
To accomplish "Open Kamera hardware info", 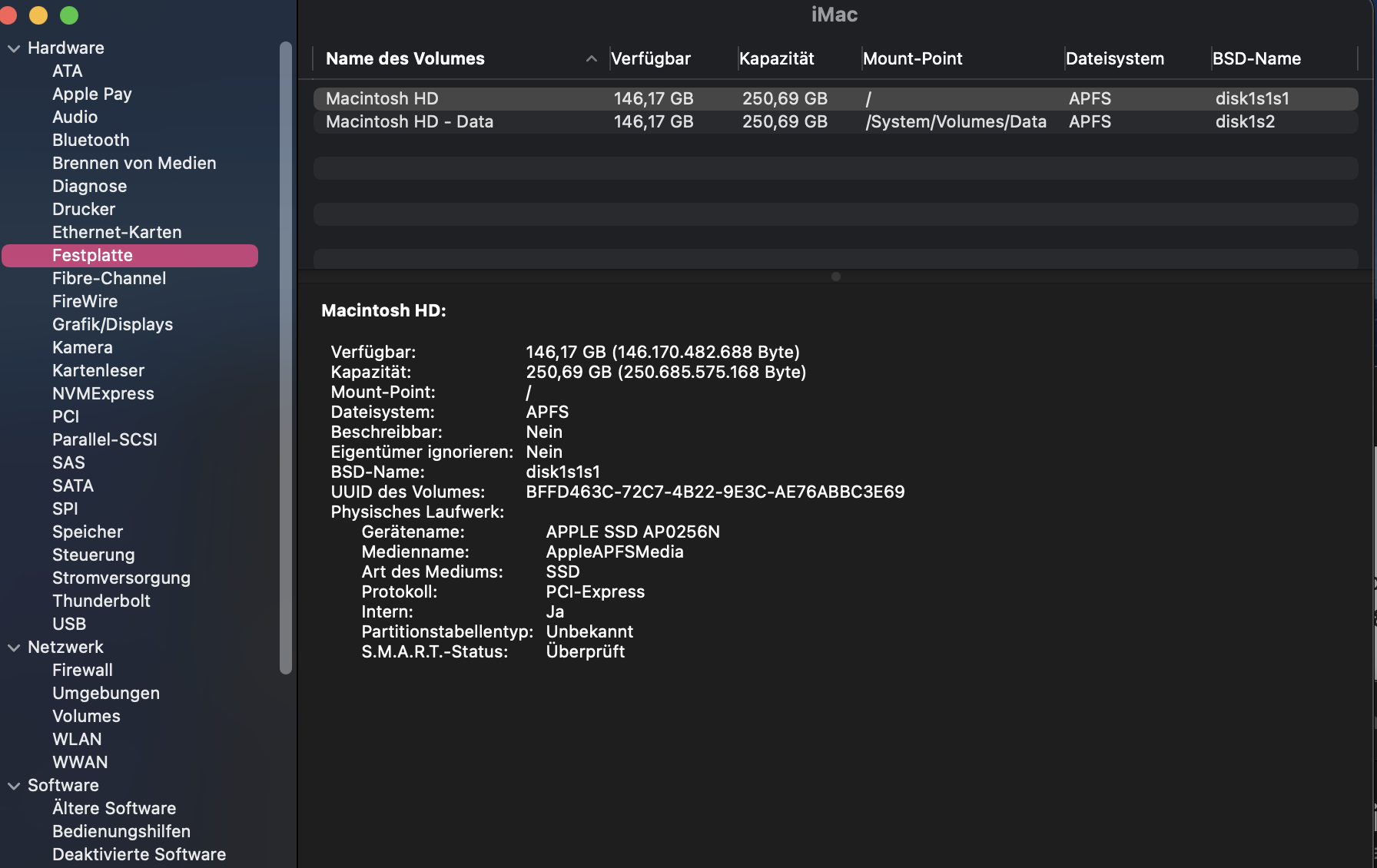I will pyautogui.click(x=82, y=347).
